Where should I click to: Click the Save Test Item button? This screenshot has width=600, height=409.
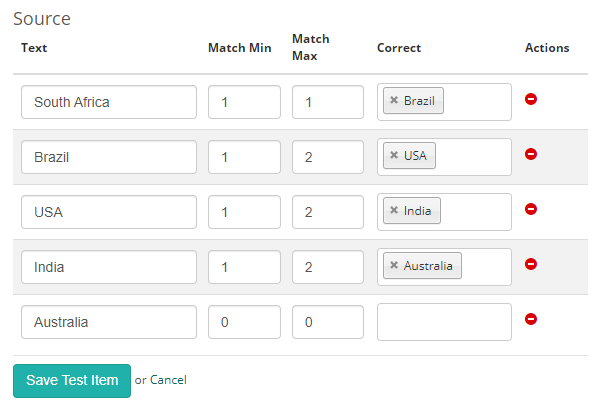72,380
